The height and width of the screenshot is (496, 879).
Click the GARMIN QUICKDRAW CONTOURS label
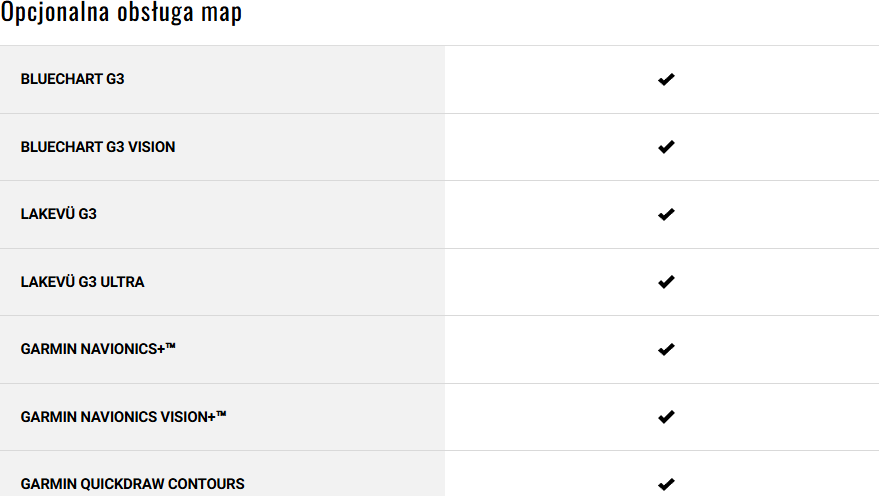132,484
